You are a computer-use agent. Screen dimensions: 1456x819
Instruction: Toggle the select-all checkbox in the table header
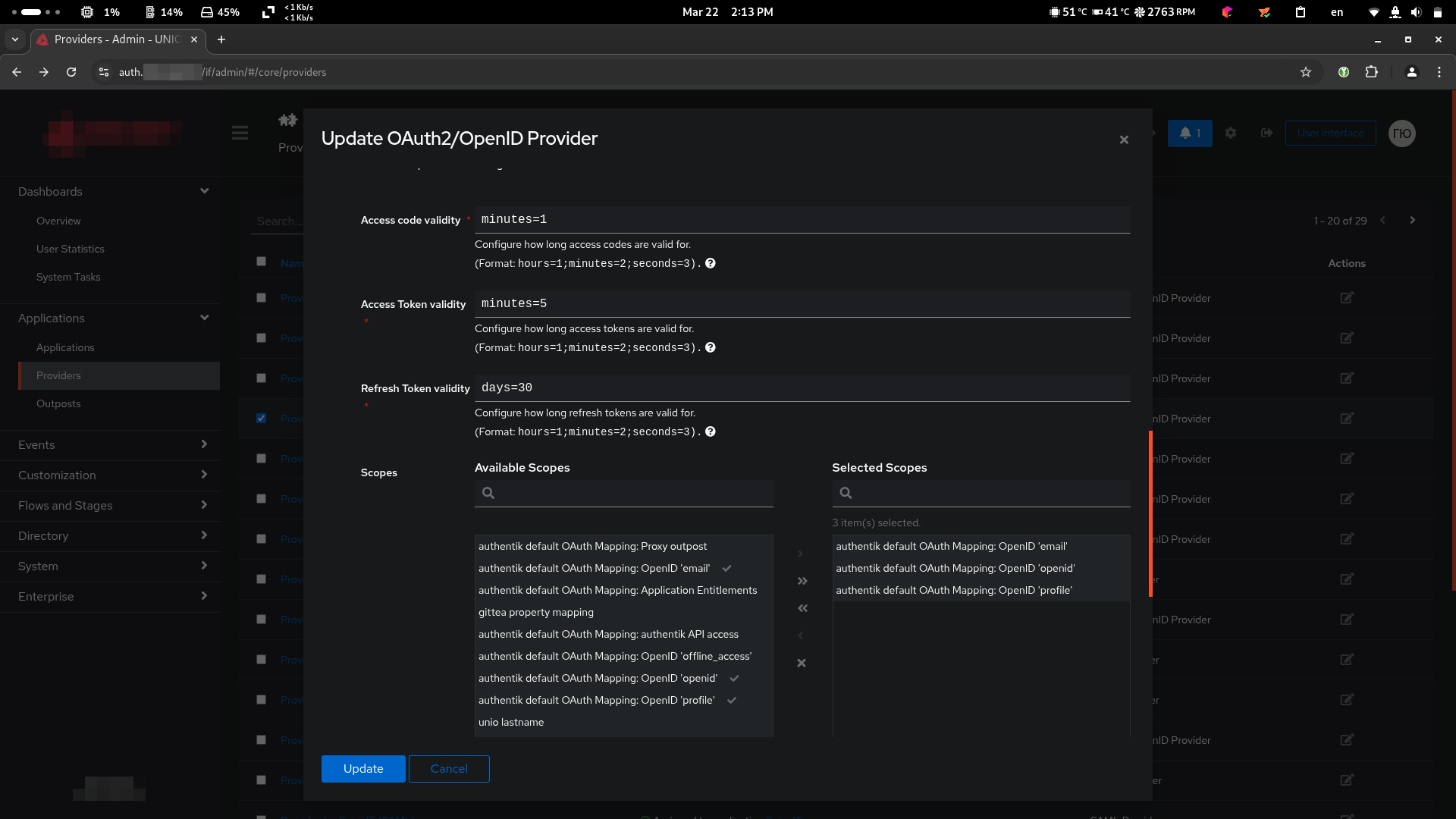262,262
